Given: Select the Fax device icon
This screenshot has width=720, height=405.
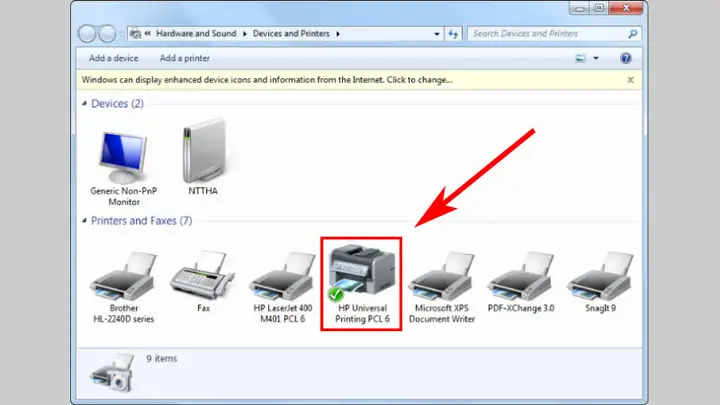Looking at the screenshot, I should (202, 275).
